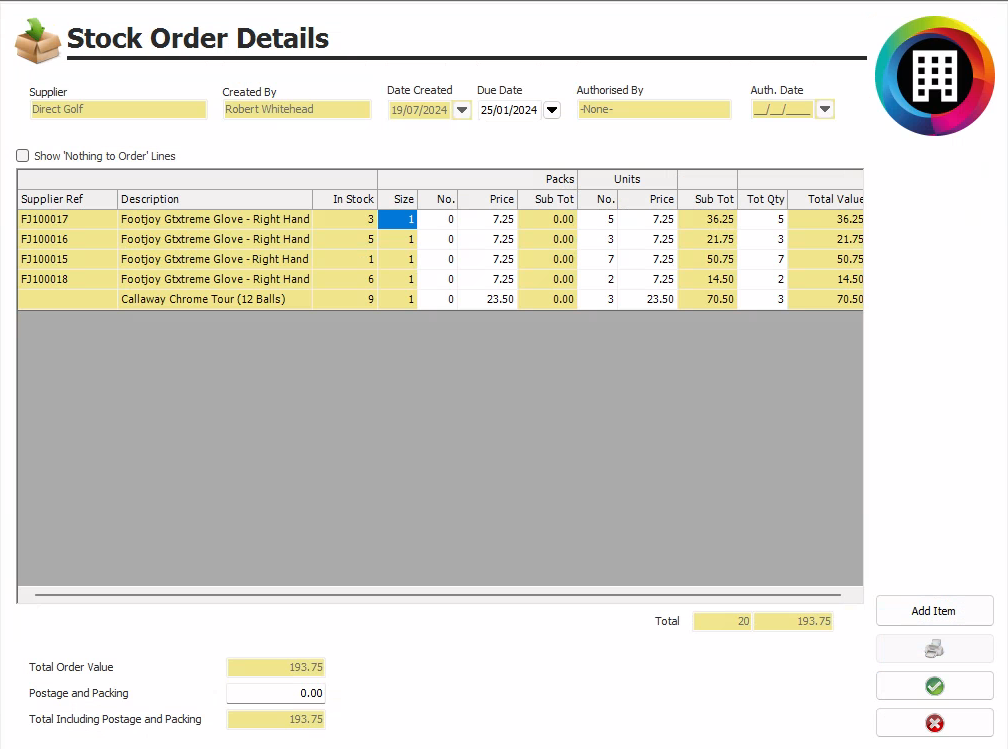Screen dimensions: 1008x749
Task: Click the Total Value column header
Action: pos(826,199)
